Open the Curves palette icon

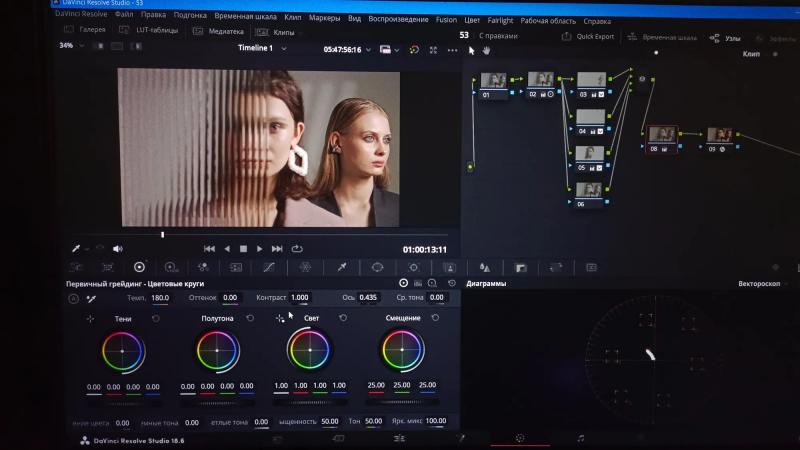(x=269, y=267)
